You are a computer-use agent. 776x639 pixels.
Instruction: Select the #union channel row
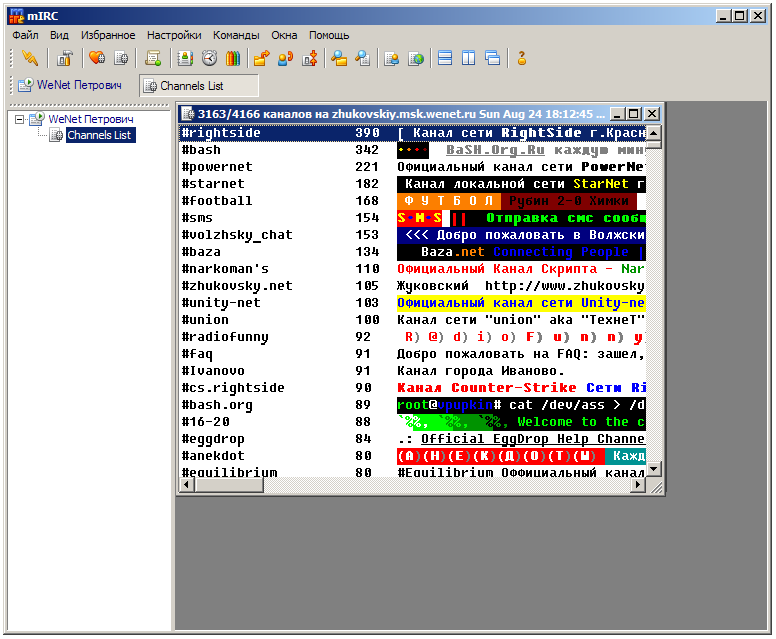(412, 320)
